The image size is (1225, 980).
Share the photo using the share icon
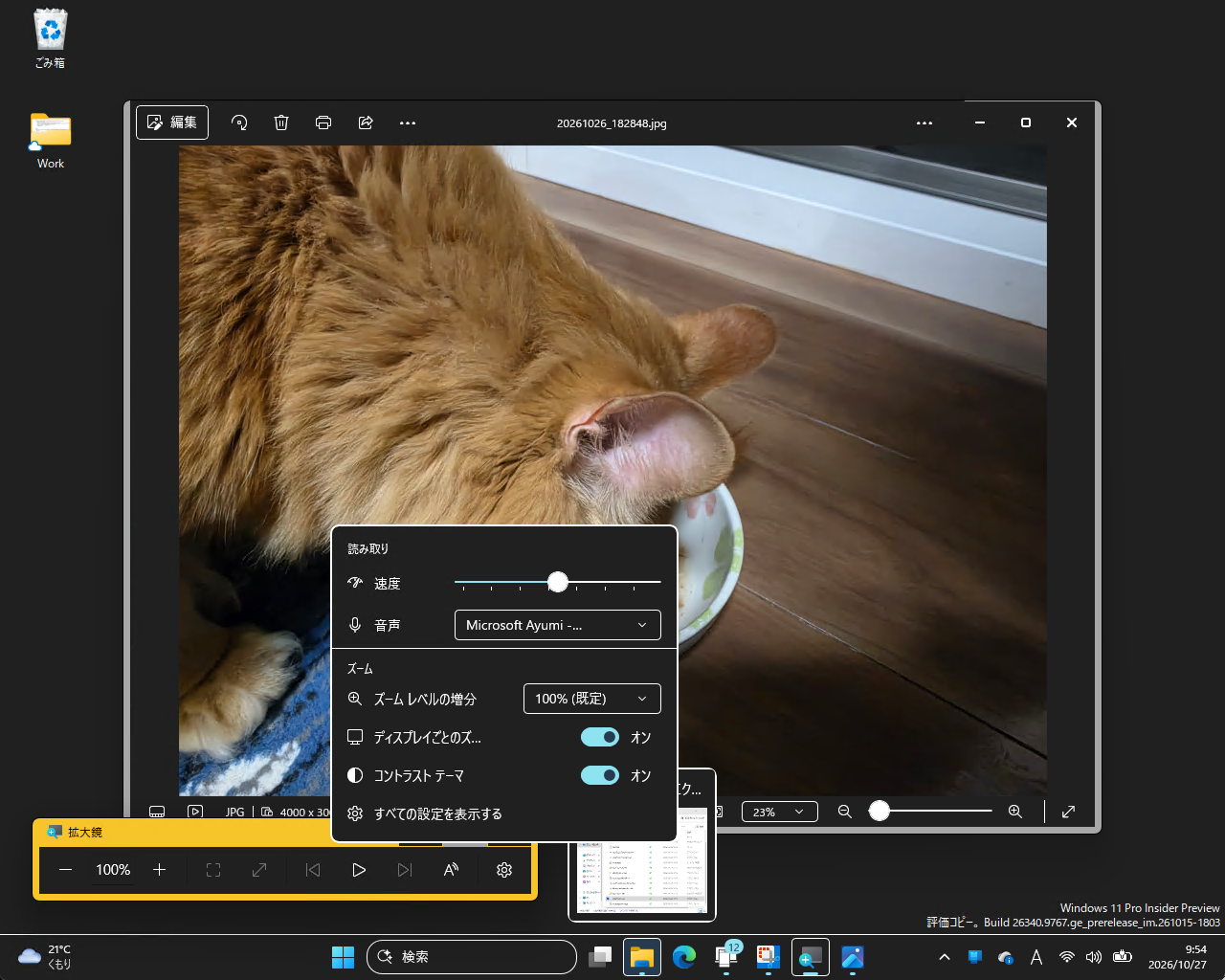pos(366,122)
